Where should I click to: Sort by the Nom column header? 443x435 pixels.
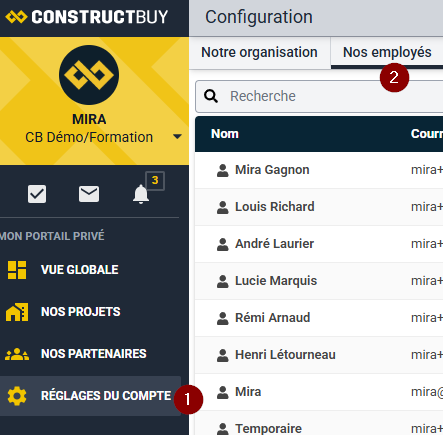pos(225,134)
